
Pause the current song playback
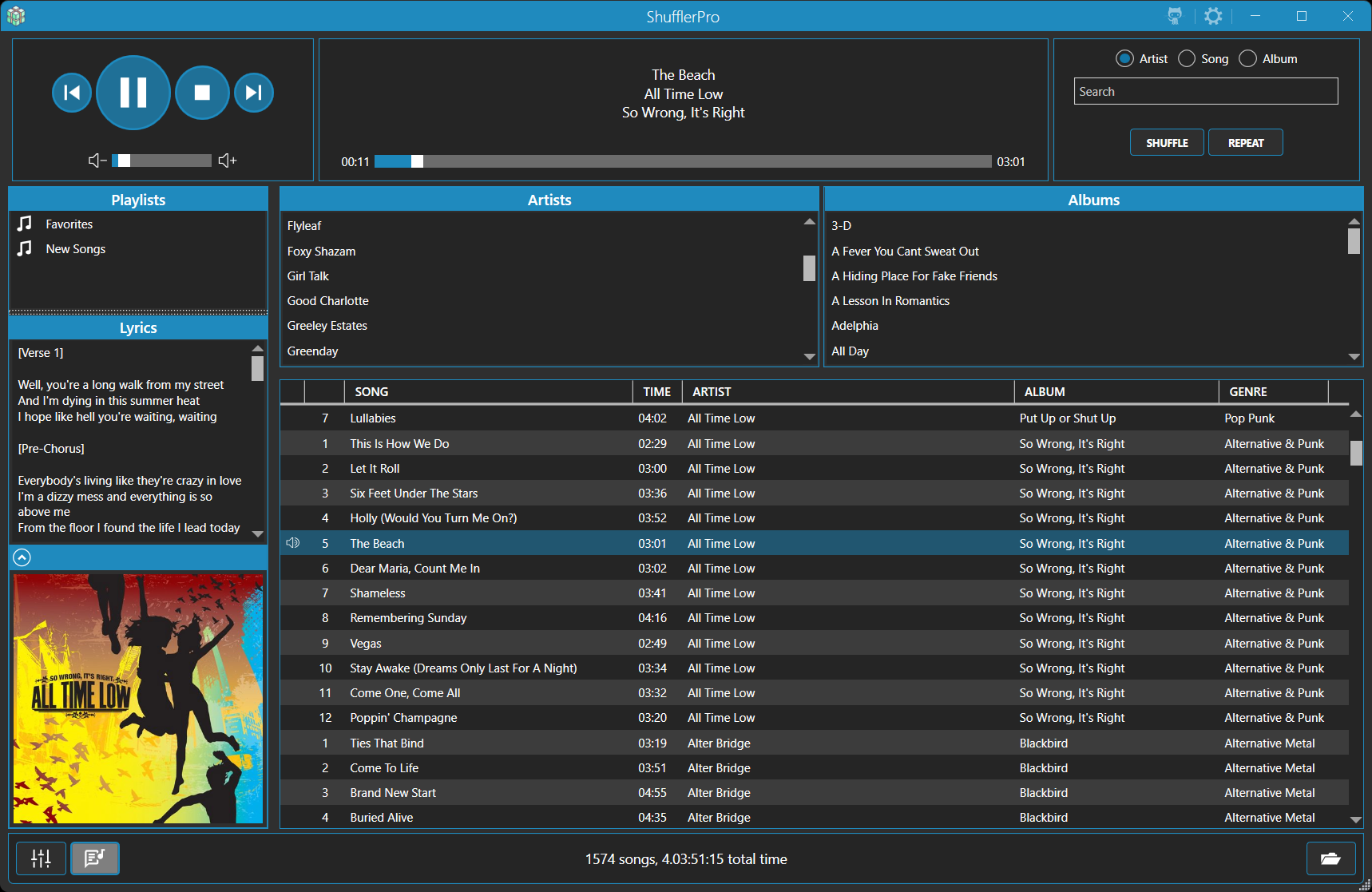pos(133,93)
